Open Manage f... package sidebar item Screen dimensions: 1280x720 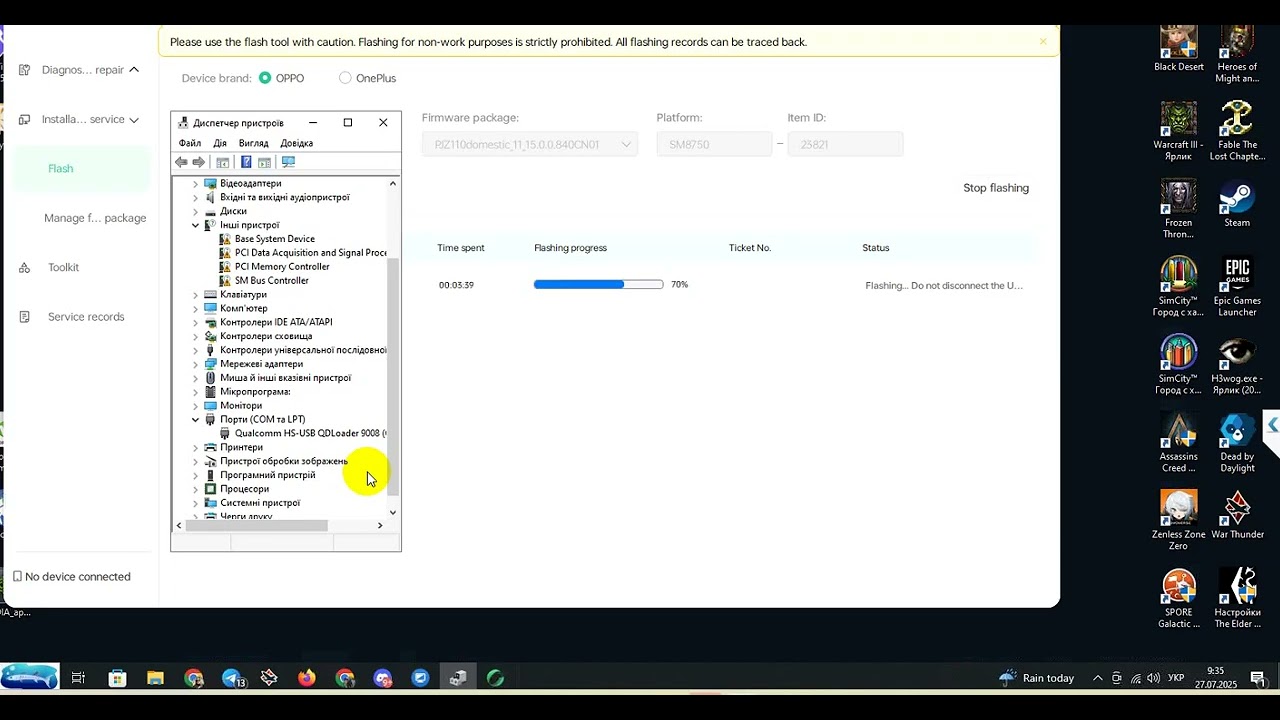[x=95, y=218]
